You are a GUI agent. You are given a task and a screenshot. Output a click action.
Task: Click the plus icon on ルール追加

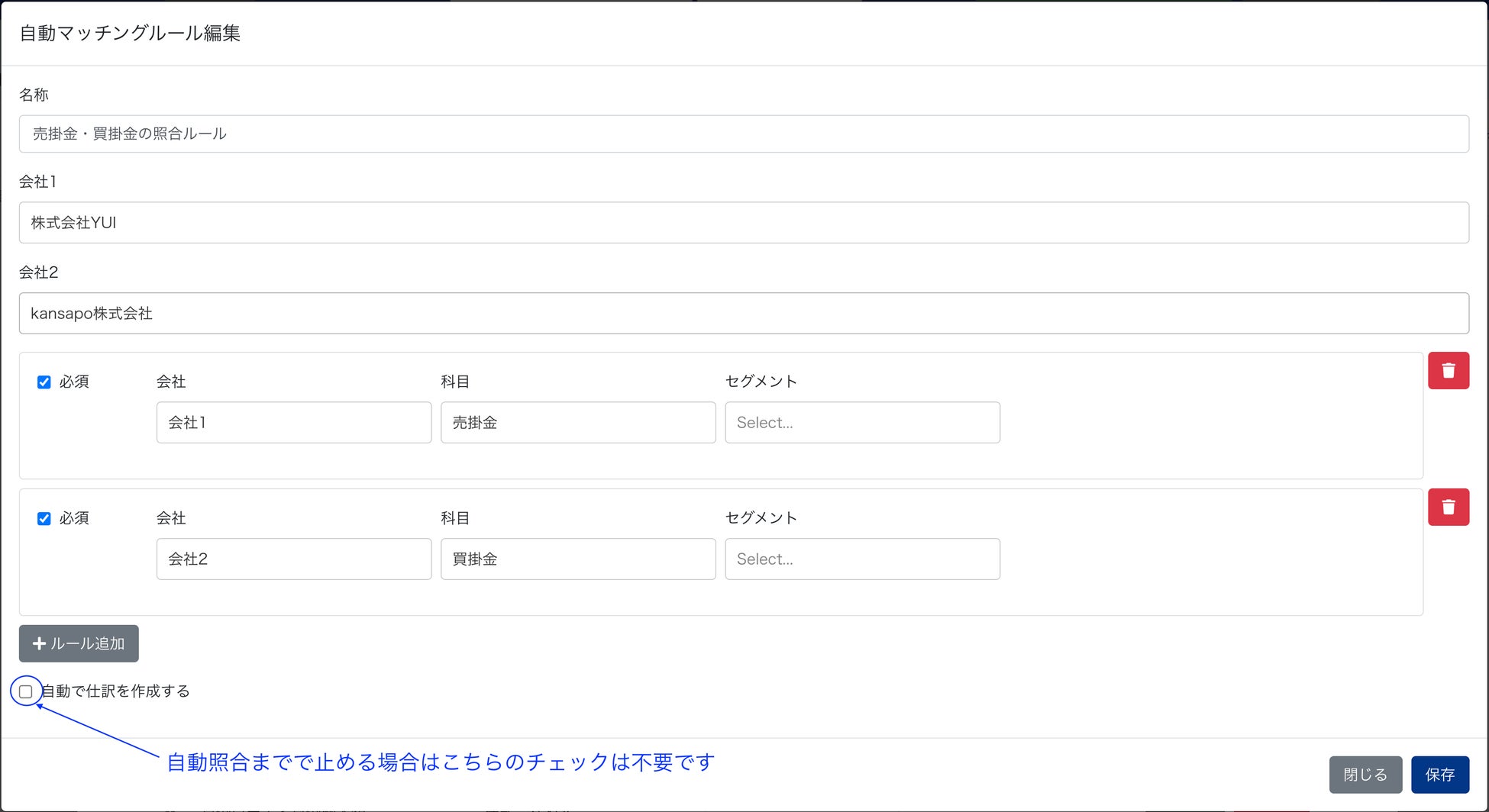40,643
